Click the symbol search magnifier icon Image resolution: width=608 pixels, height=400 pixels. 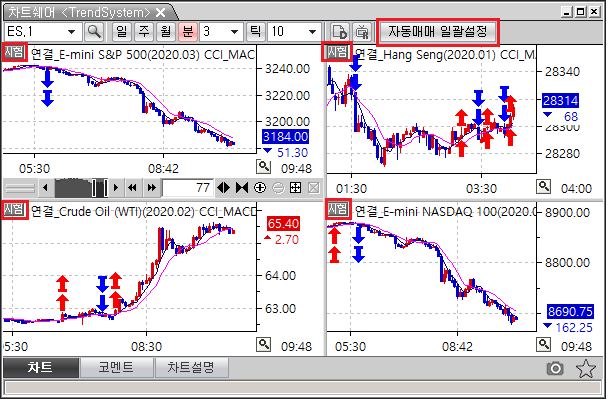(x=93, y=32)
